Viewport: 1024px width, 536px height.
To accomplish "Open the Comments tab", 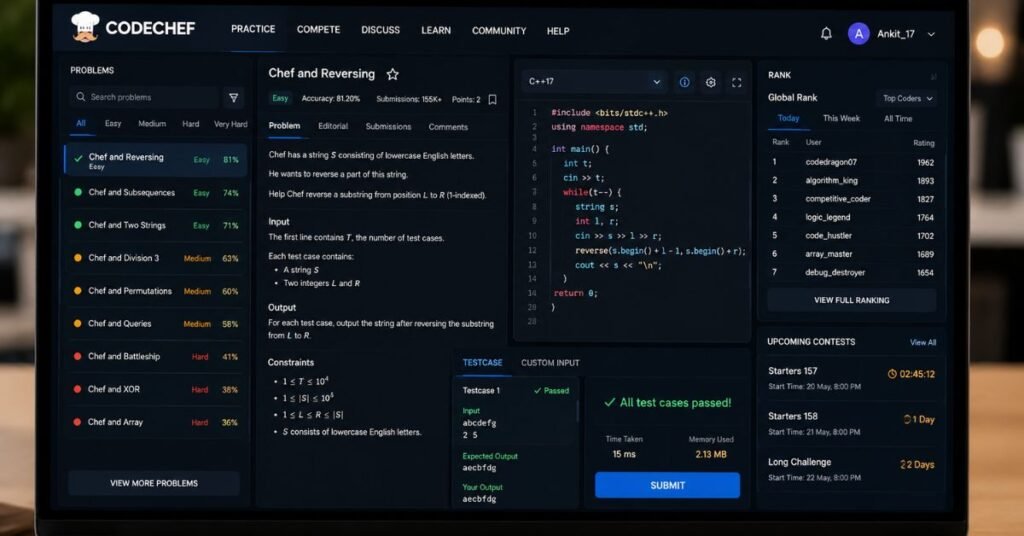I will click(x=448, y=127).
